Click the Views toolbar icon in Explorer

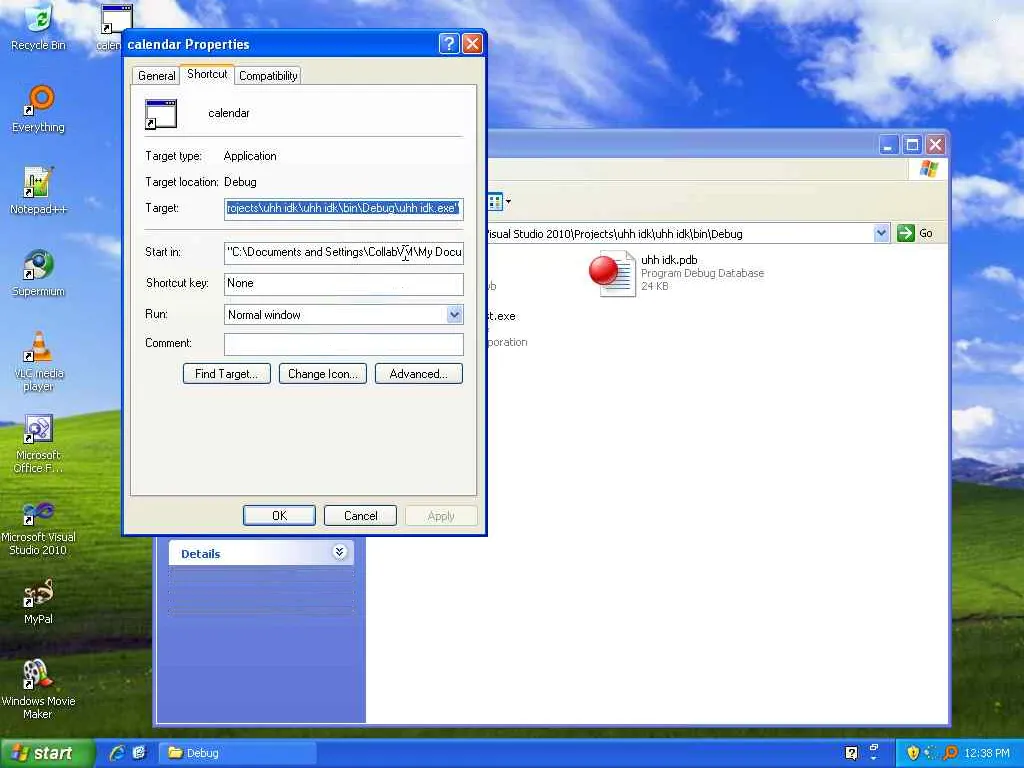click(x=495, y=202)
